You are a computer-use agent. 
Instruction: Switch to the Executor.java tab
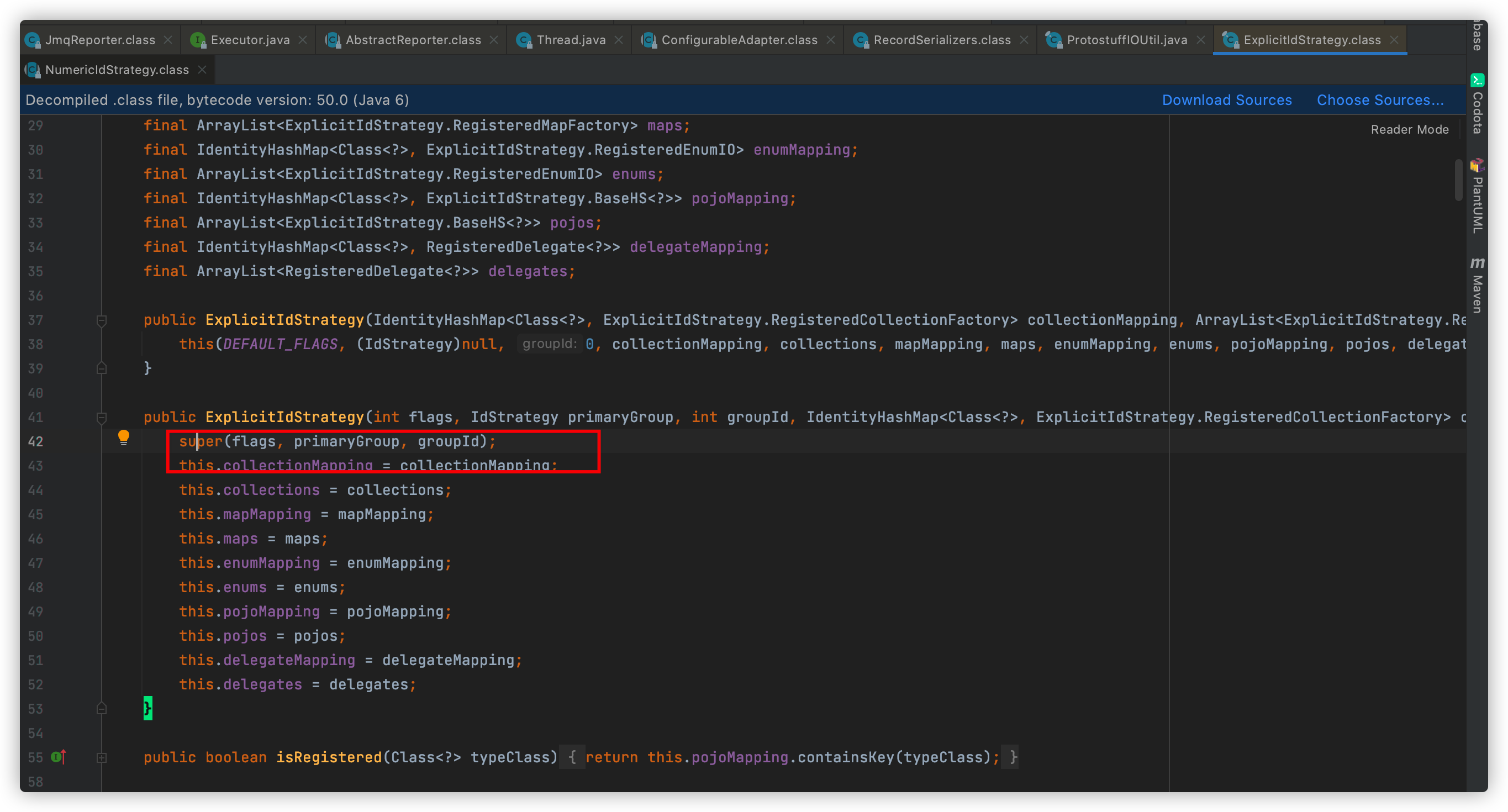tap(249, 40)
